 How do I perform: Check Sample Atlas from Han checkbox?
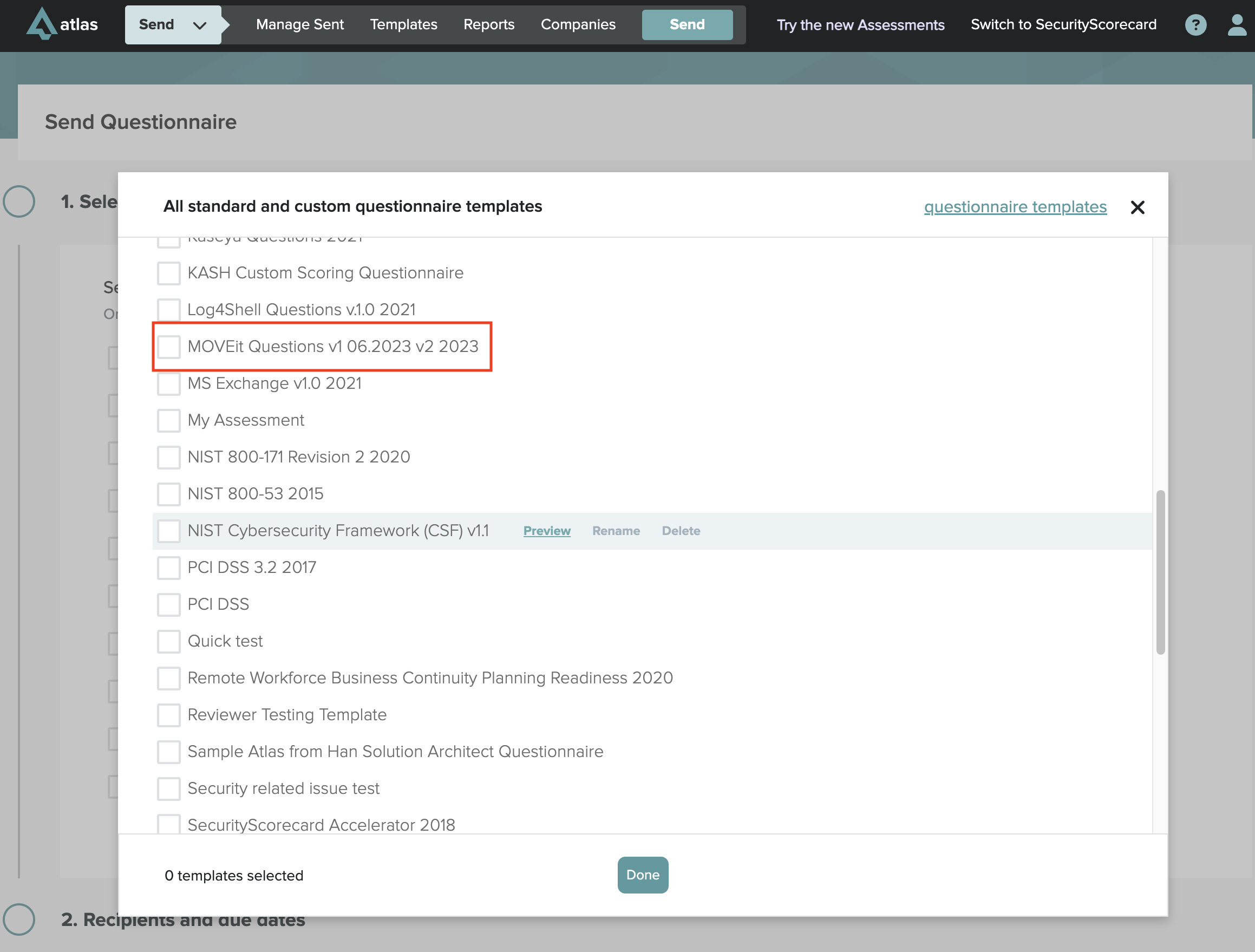pyautogui.click(x=168, y=752)
